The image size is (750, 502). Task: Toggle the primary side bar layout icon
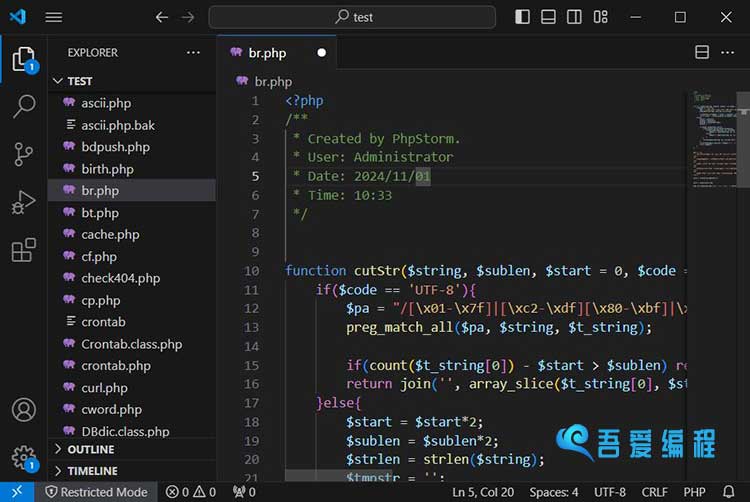522,17
